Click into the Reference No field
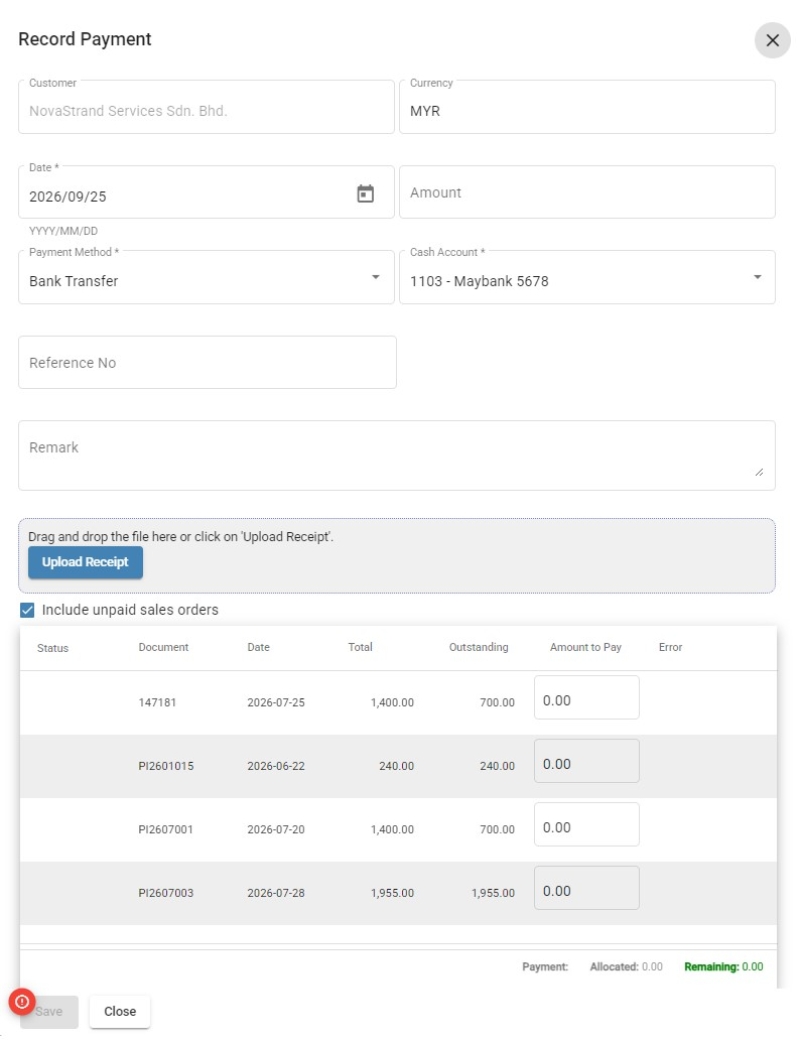800x1042 pixels. (207, 362)
